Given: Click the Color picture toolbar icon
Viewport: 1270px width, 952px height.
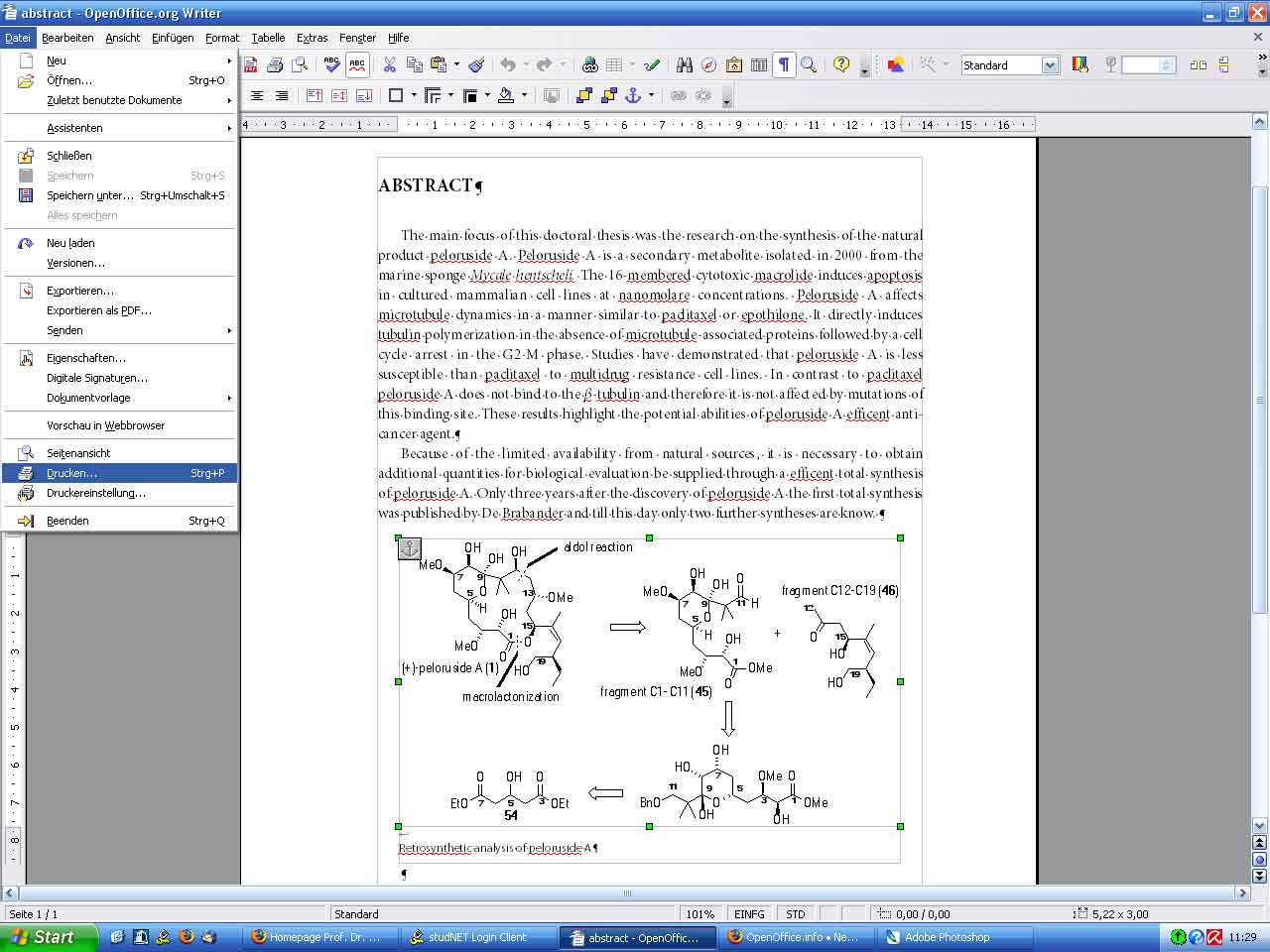Looking at the screenshot, I should 1080,64.
